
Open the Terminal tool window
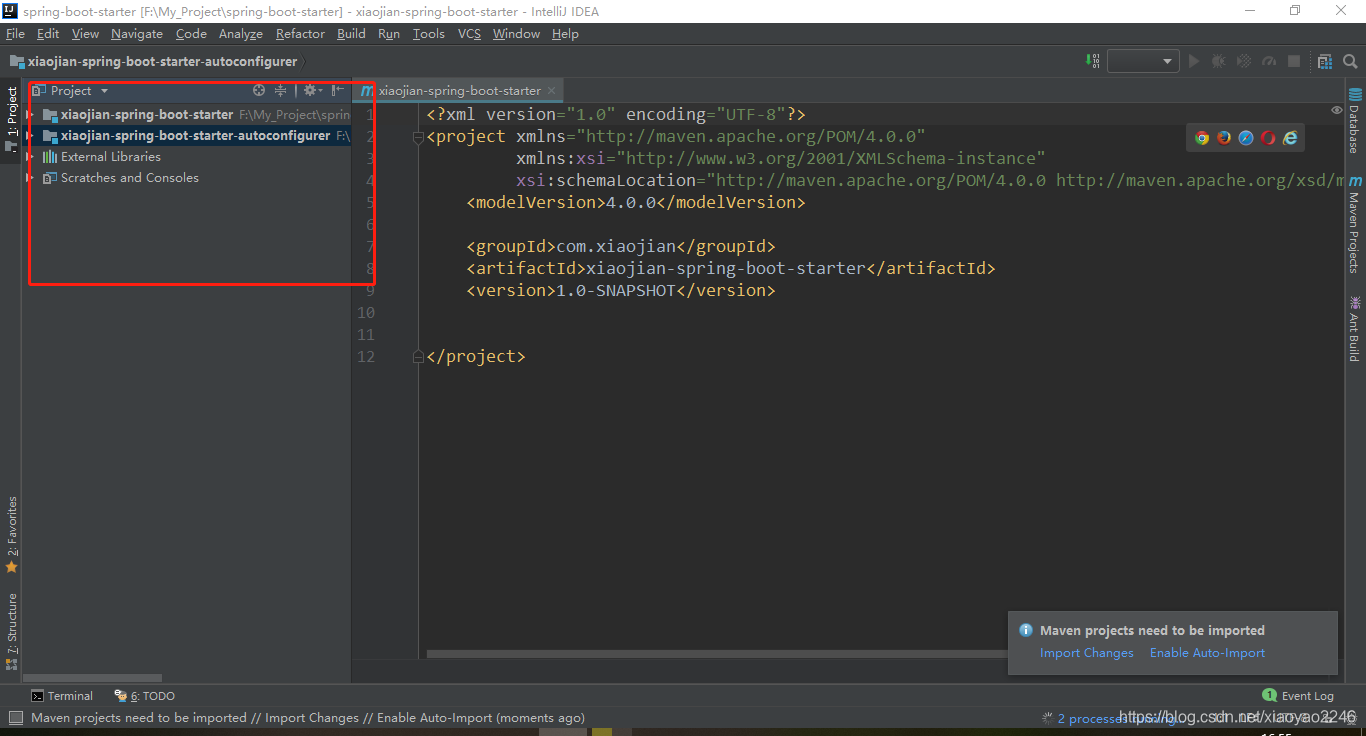pyautogui.click(x=62, y=696)
